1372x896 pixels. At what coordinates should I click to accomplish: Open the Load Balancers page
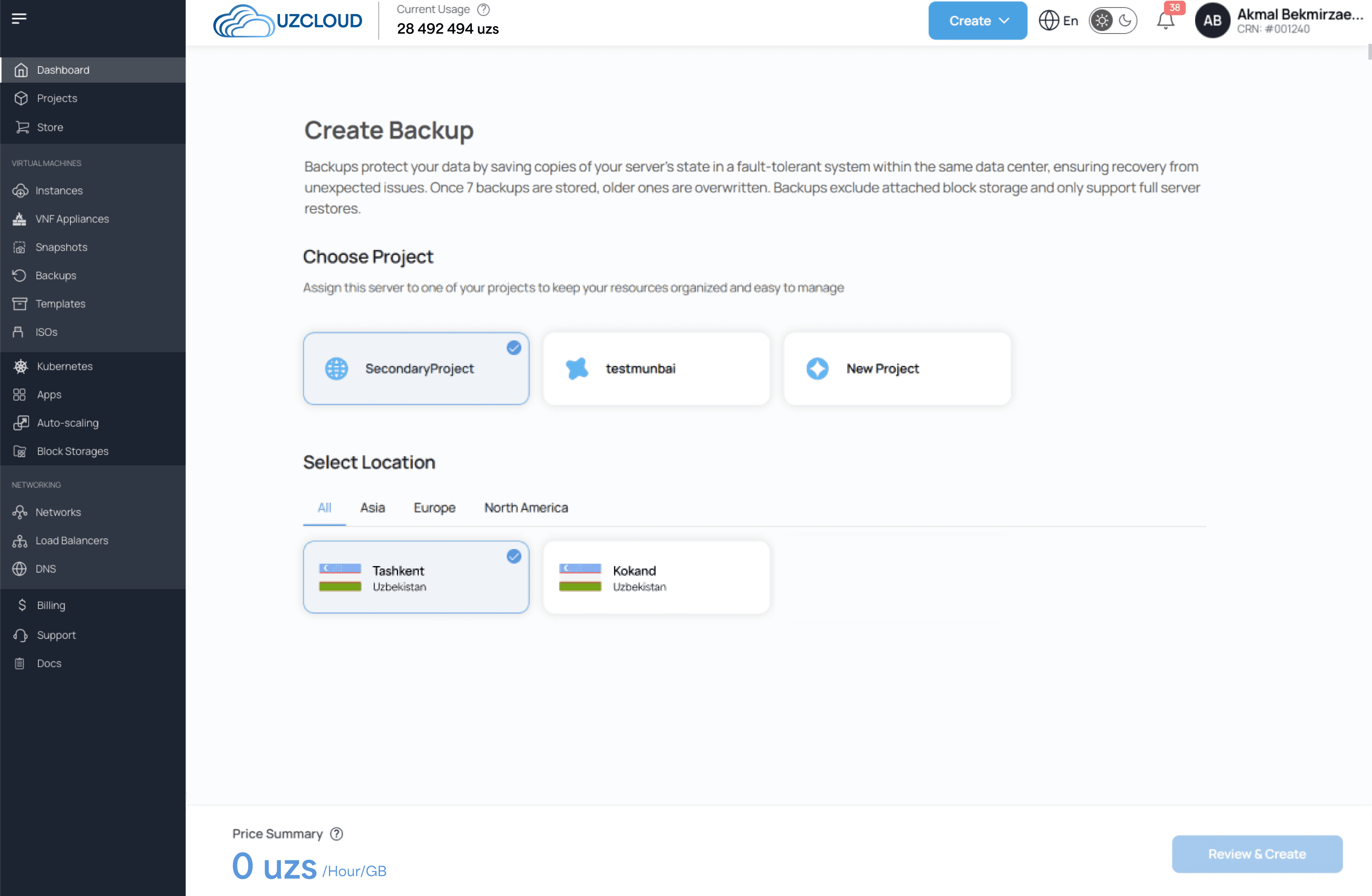pyautogui.click(x=72, y=540)
